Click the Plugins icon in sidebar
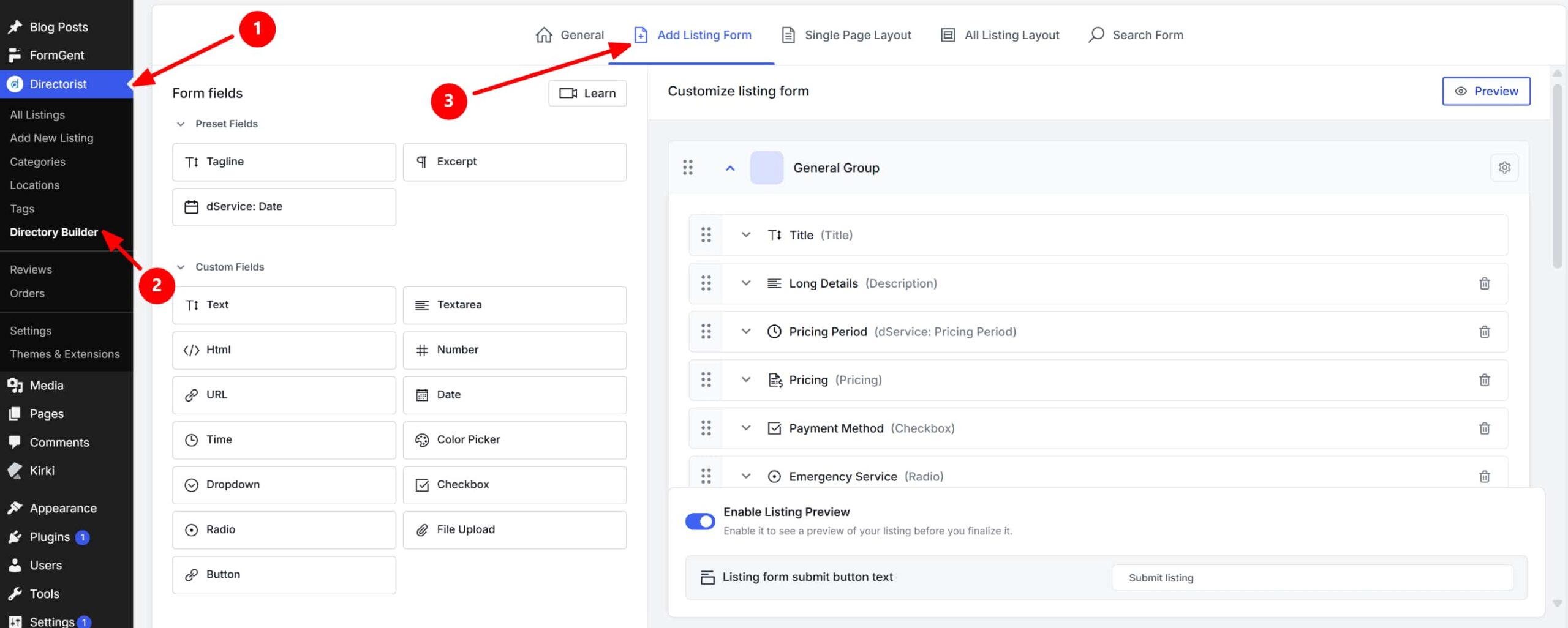Screen dimensions: 1568x628 point(15,537)
